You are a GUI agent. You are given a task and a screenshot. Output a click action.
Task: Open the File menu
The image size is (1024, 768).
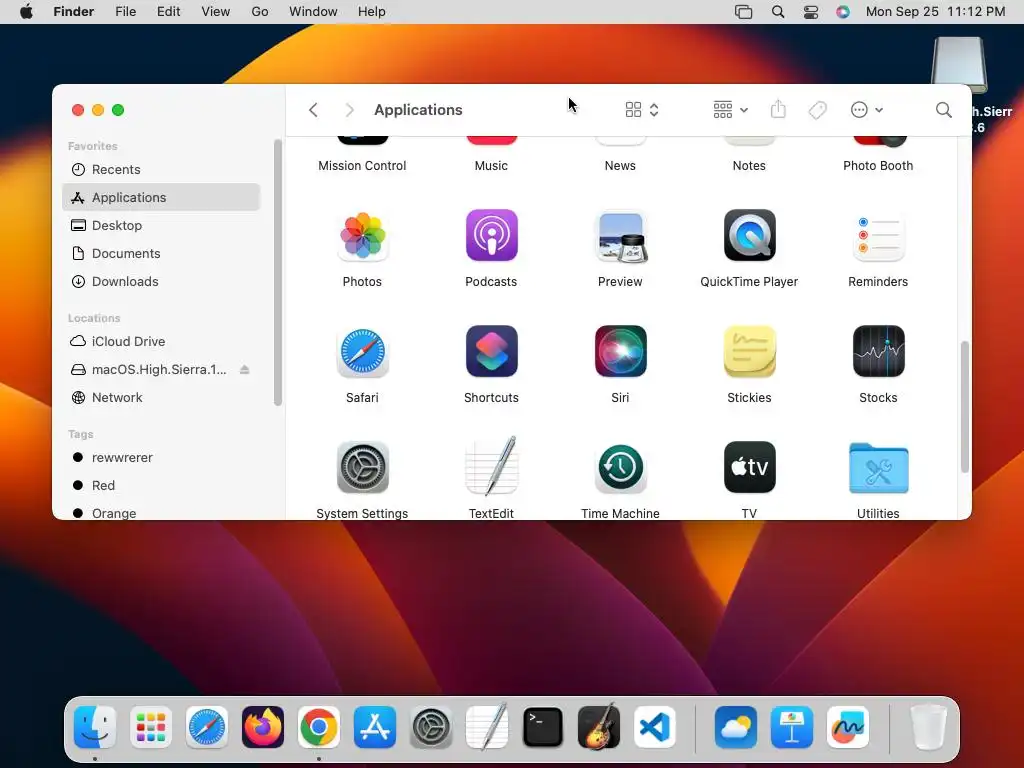point(125,12)
